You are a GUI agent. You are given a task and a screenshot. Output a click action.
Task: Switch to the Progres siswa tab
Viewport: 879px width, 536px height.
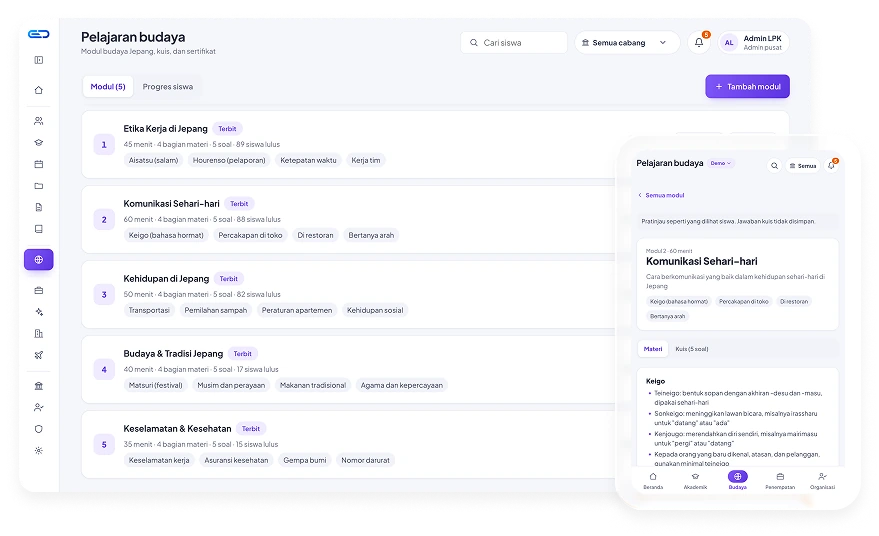pyautogui.click(x=168, y=87)
